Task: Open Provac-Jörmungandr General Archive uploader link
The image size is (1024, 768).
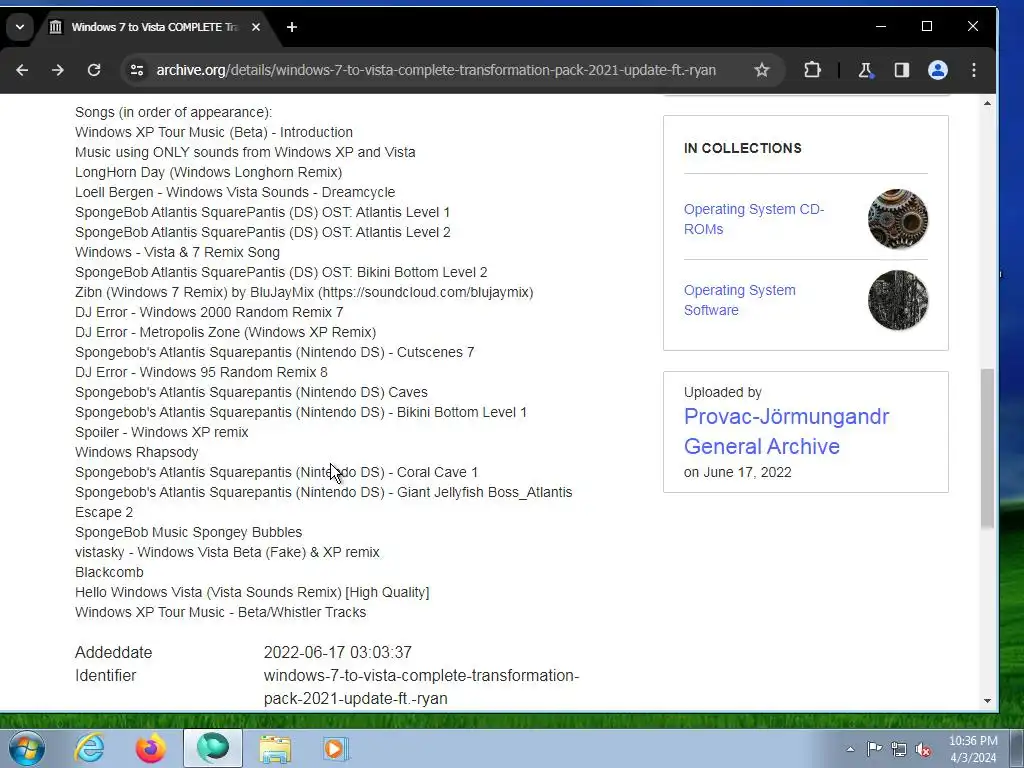Action: (x=786, y=431)
